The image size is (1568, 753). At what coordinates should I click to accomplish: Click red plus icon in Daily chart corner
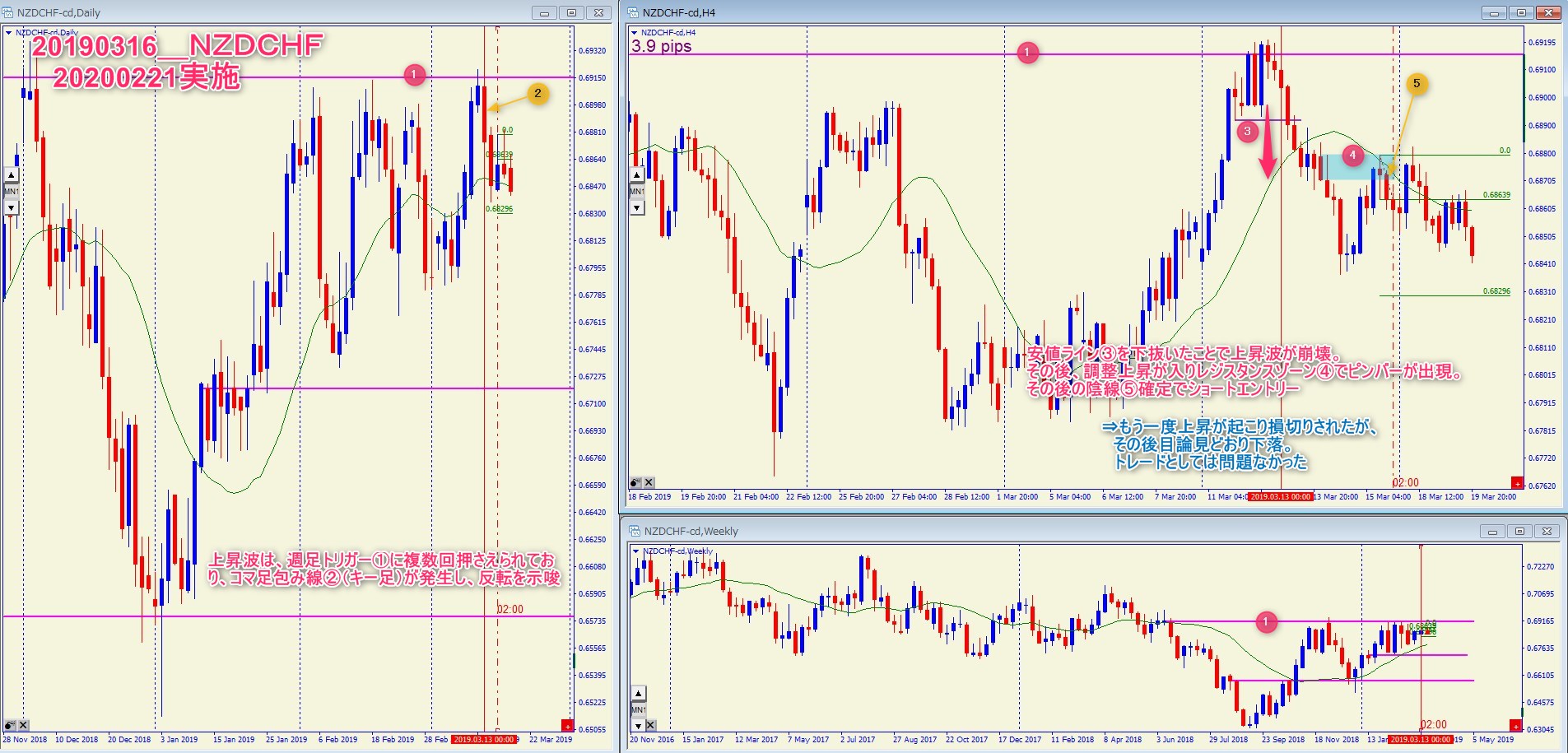tap(567, 725)
